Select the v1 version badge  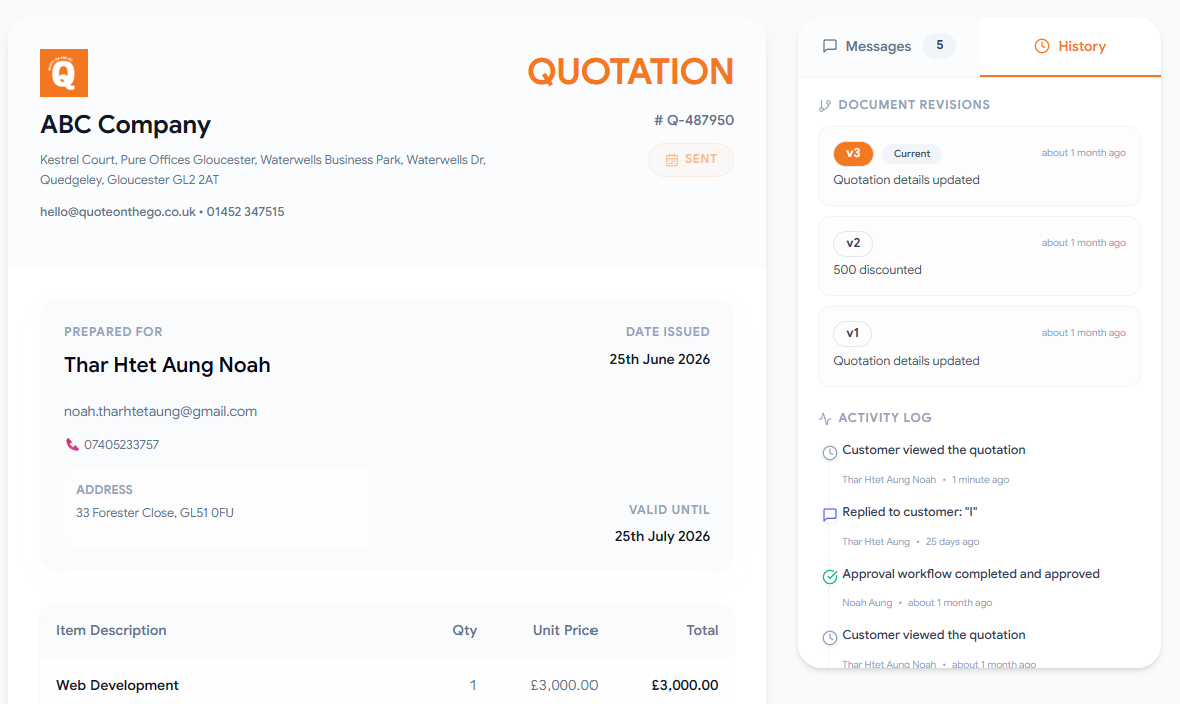tap(853, 333)
